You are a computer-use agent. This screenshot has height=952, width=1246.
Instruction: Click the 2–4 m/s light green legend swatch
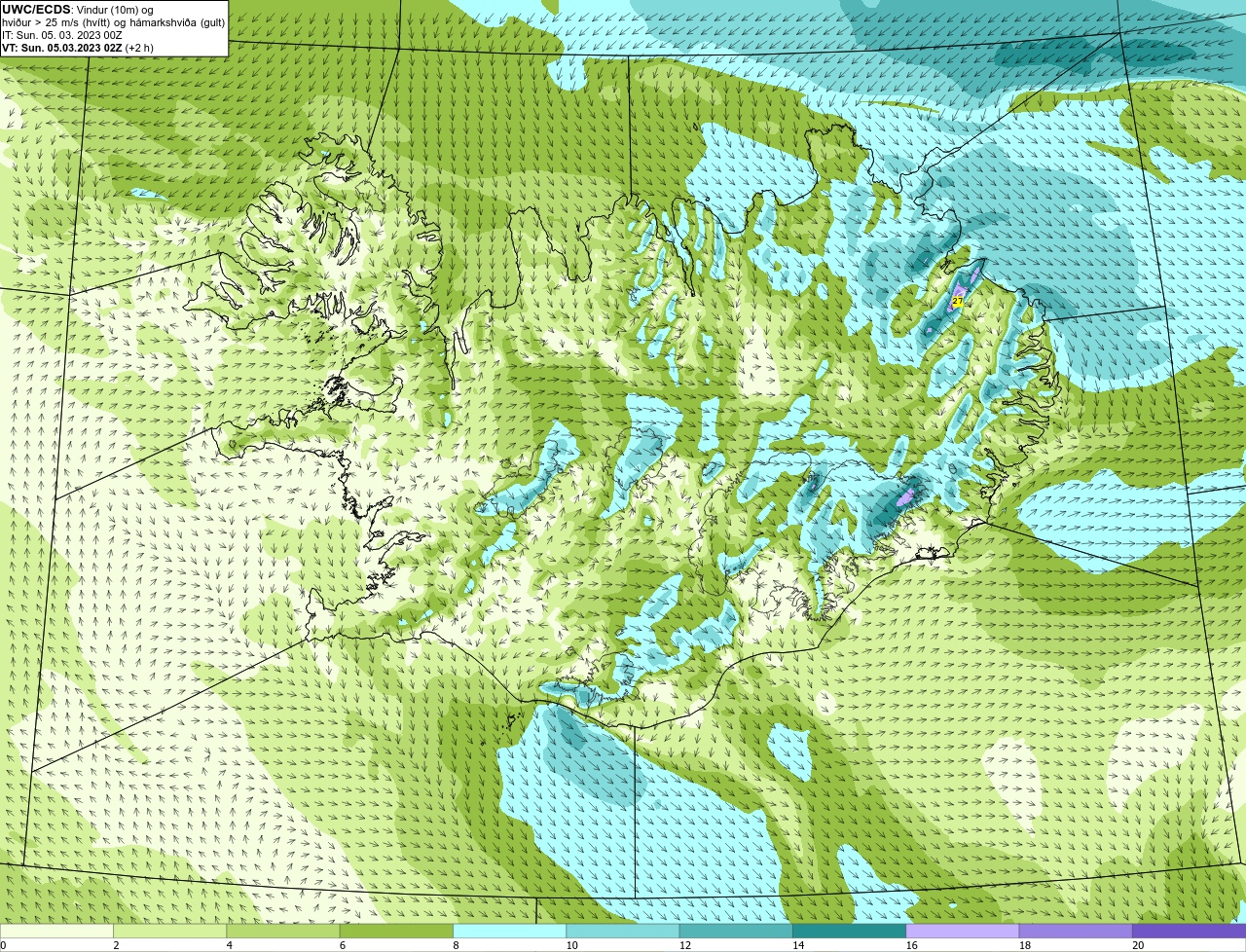[x=169, y=931]
